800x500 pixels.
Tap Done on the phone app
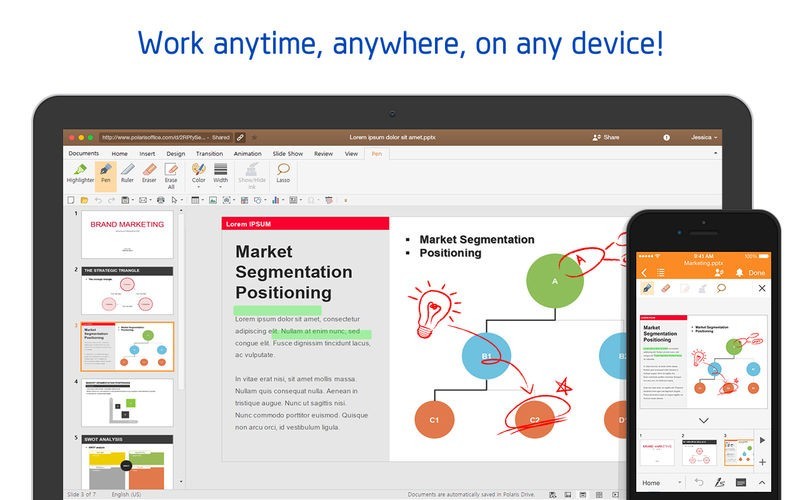pyautogui.click(x=756, y=272)
